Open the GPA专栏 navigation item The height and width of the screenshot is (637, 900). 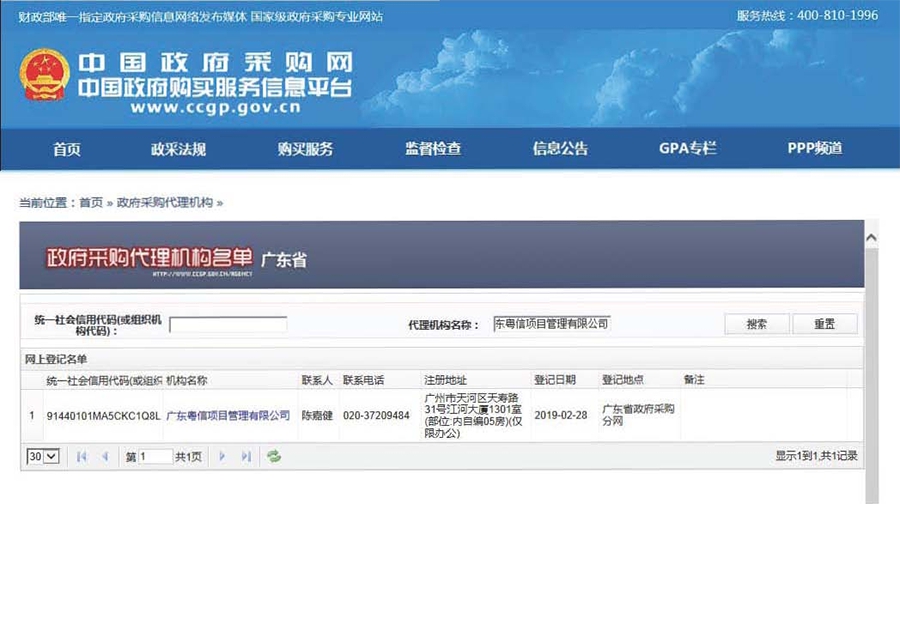tap(688, 149)
